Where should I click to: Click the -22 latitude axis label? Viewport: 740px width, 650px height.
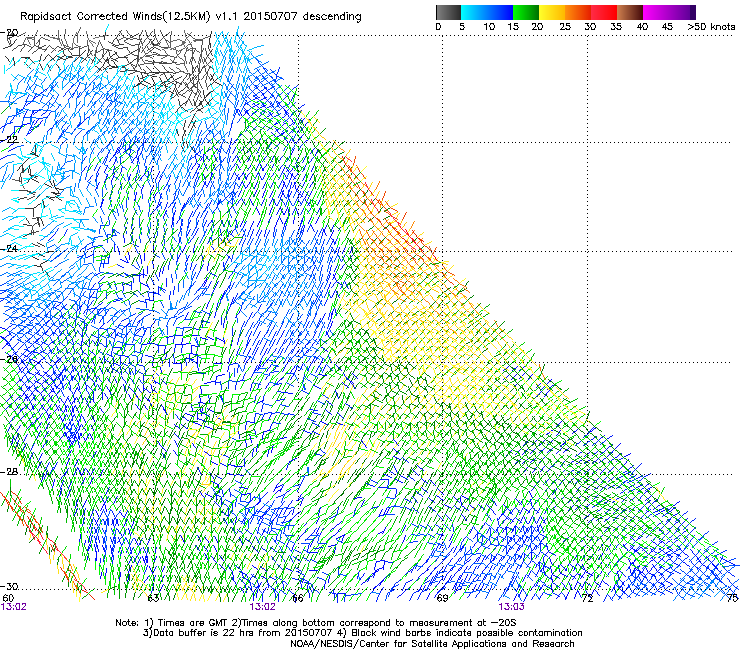[x=10, y=140]
